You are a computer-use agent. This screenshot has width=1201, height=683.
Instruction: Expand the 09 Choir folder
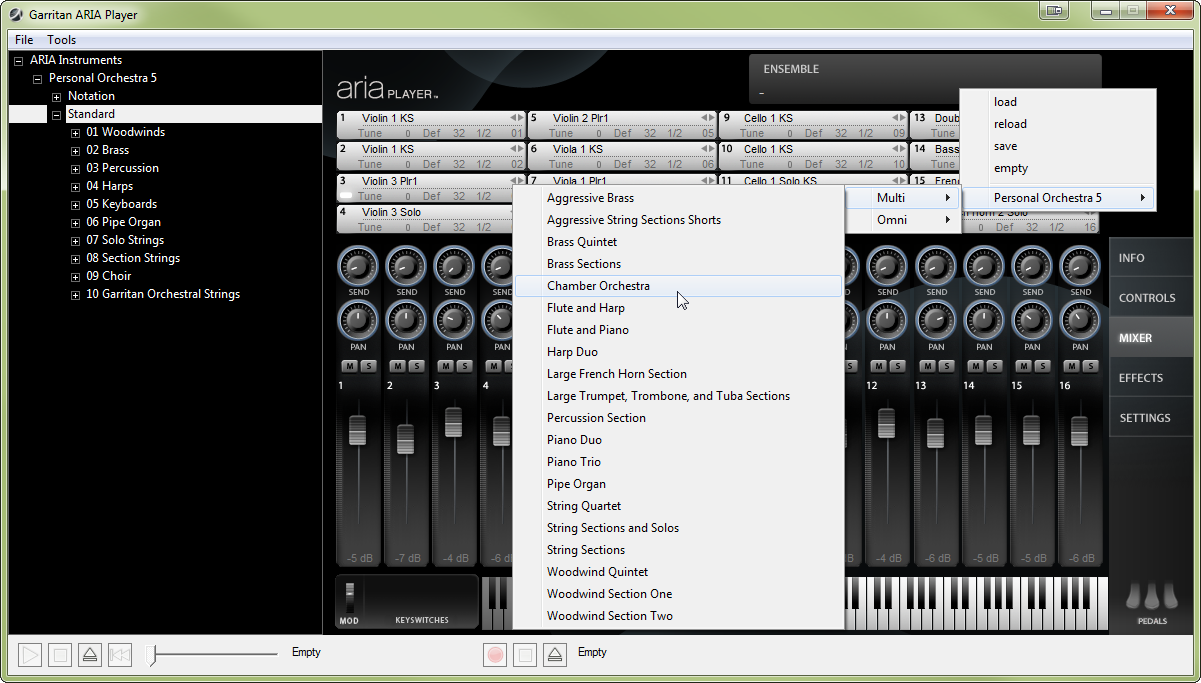[76, 276]
